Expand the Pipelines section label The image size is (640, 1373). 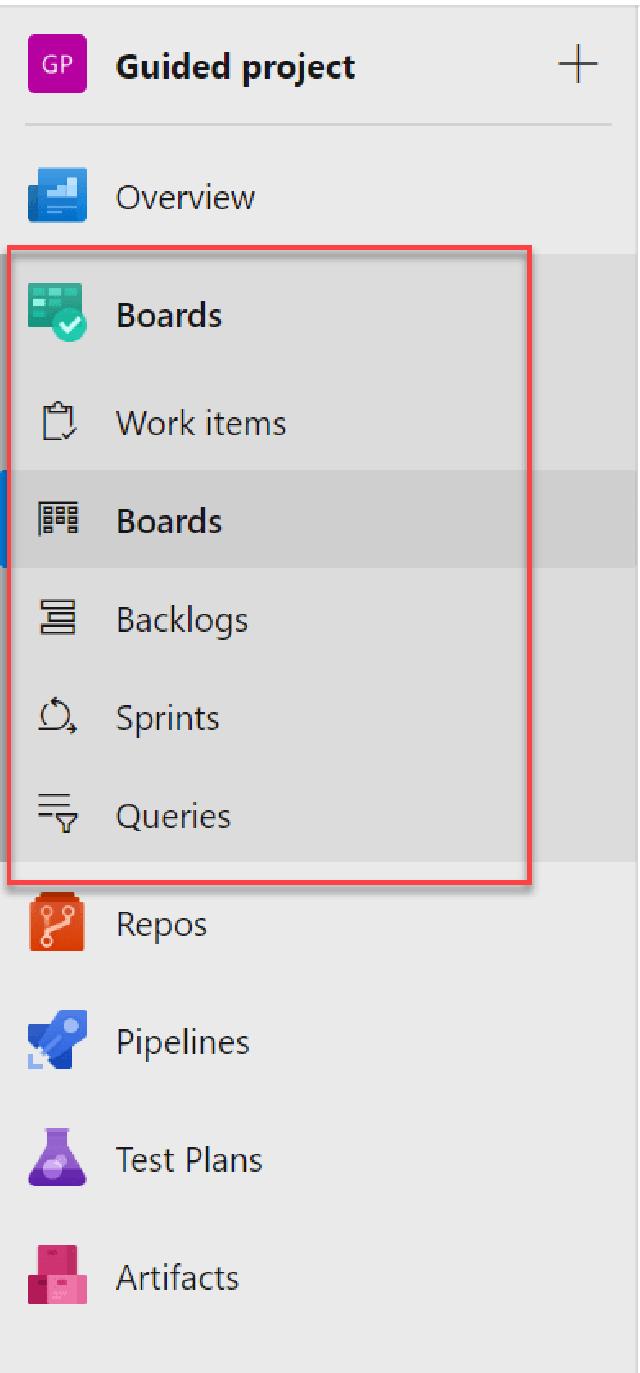[x=182, y=1042]
